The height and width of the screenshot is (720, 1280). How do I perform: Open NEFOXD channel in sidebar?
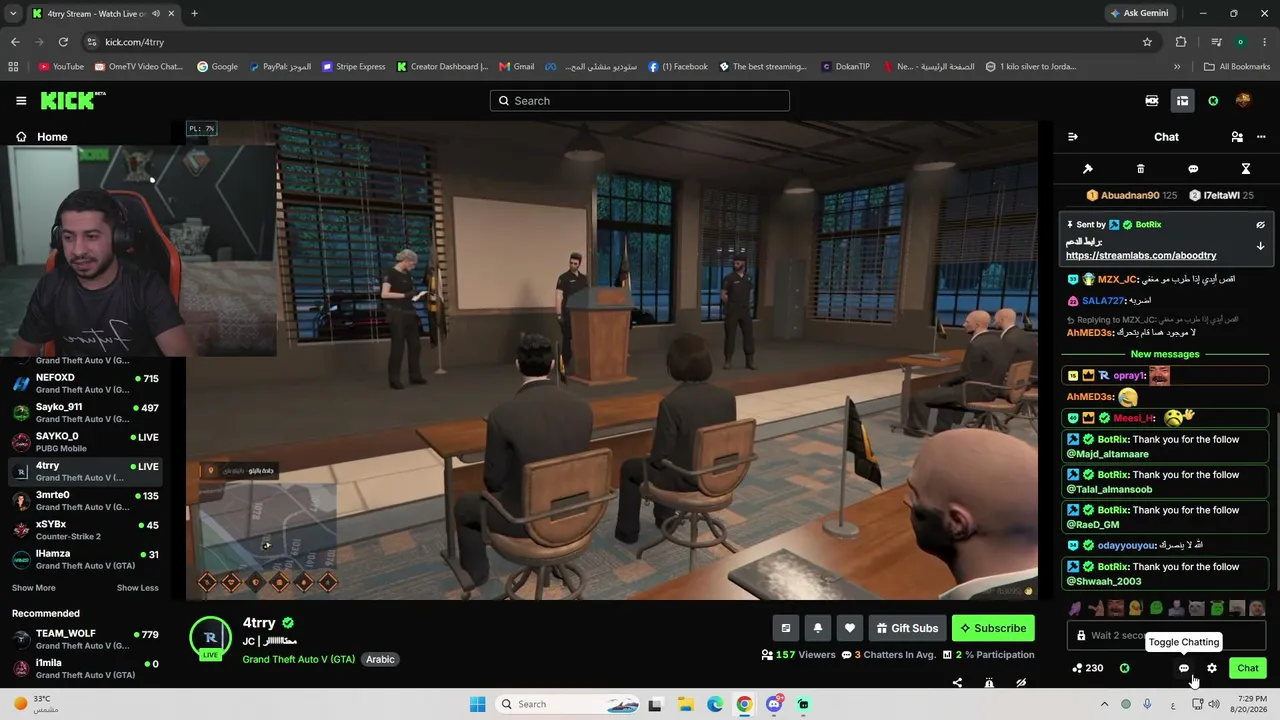85,384
